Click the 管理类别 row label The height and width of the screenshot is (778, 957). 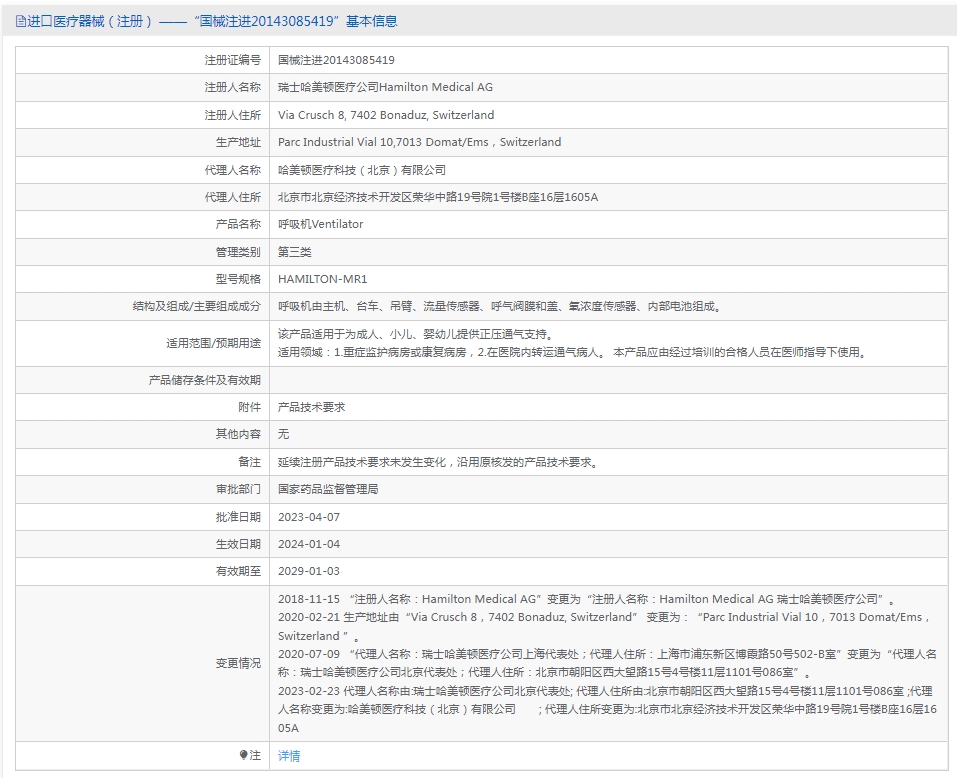[238, 251]
